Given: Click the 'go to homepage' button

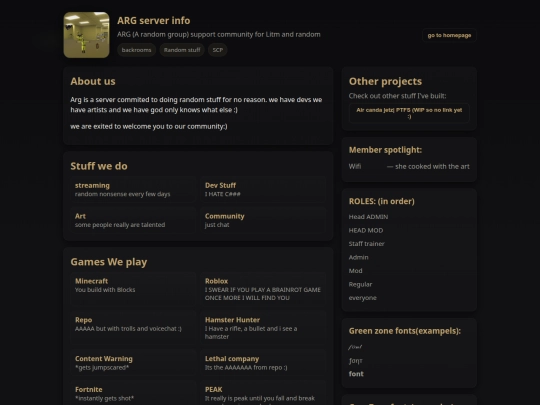Looking at the screenshot, I should 449,35.
